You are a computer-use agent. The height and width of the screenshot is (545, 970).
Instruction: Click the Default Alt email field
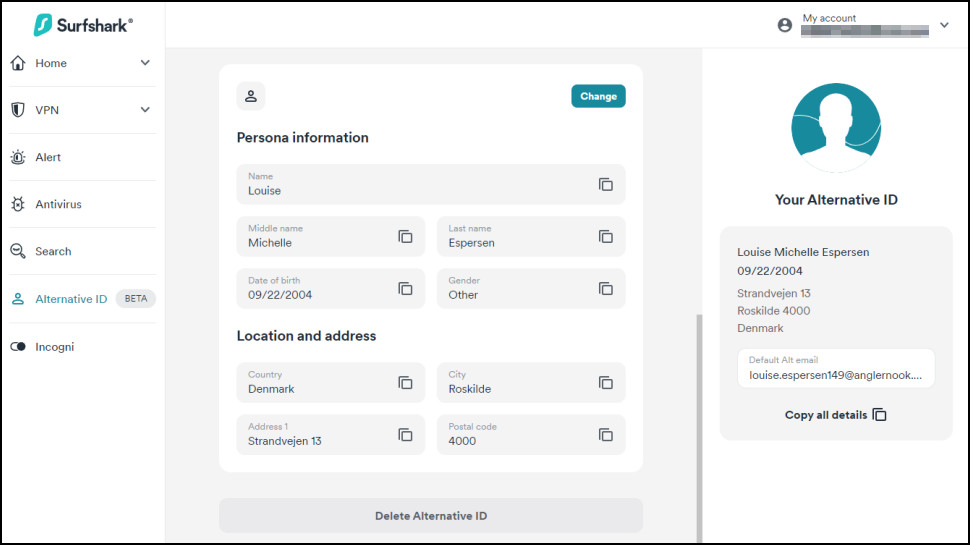[836, 368]
